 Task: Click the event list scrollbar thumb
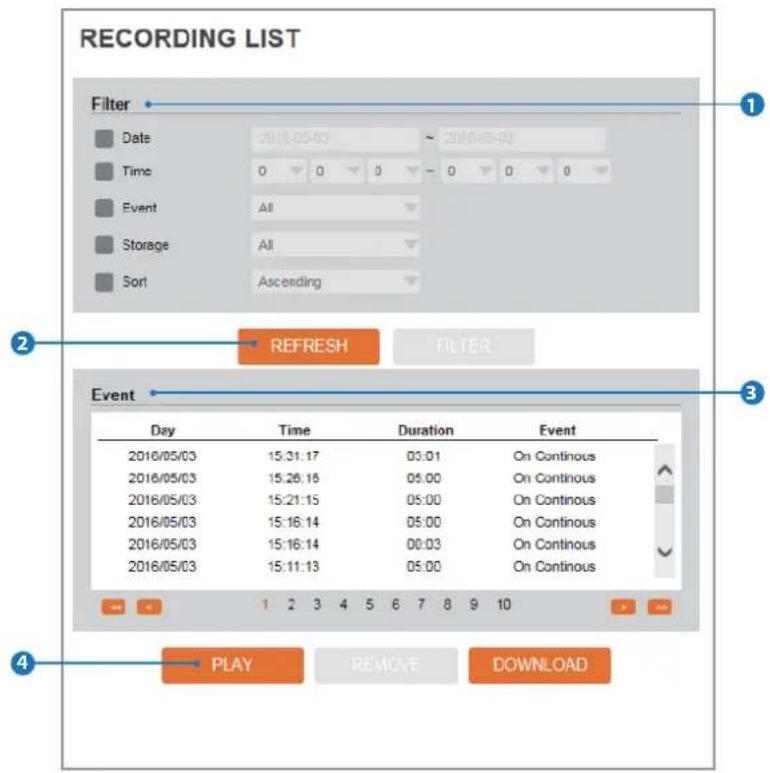tap(665, 494)
